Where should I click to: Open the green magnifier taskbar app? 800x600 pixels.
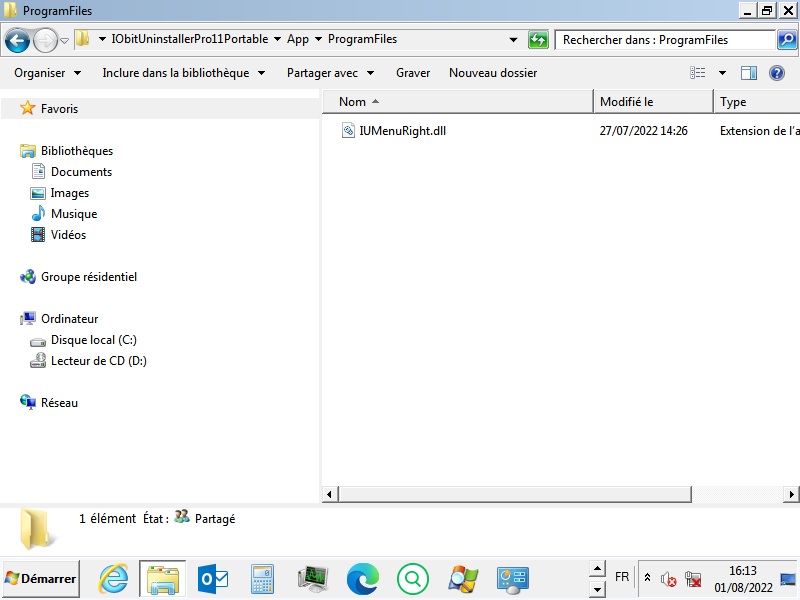pyautogui.click(x=412, y=579)
